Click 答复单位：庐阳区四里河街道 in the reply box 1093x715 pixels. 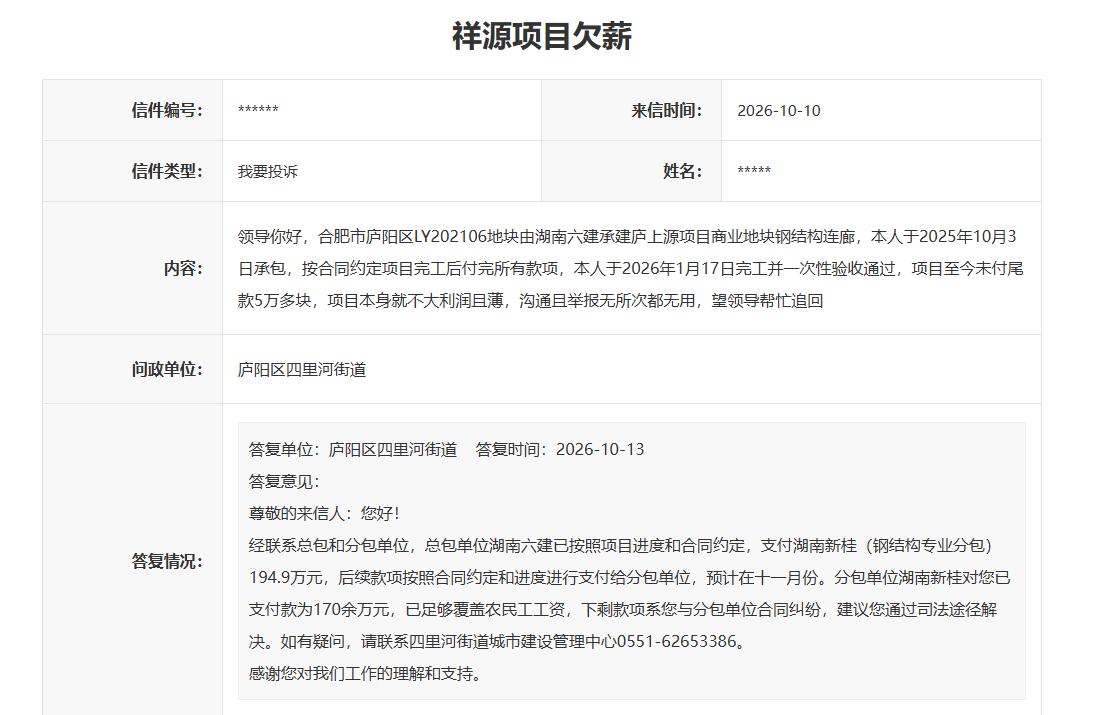tap(353, 449)
